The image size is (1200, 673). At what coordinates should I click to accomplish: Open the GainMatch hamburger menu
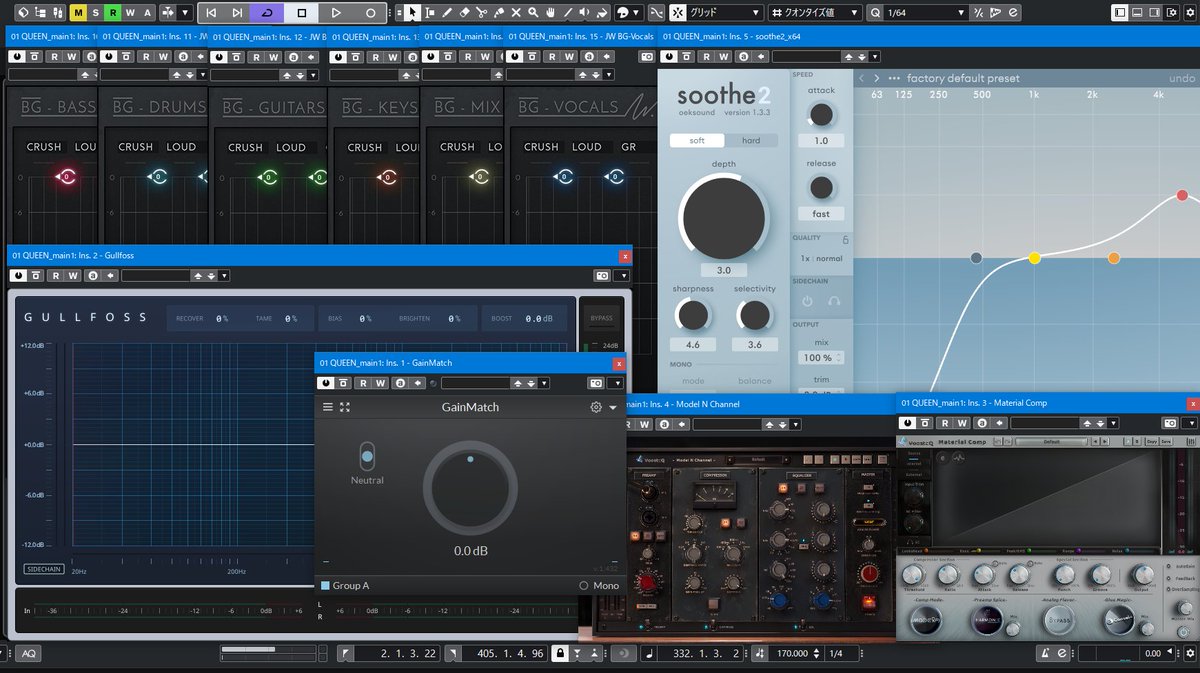pyautogui.click(x=327, y=407)
